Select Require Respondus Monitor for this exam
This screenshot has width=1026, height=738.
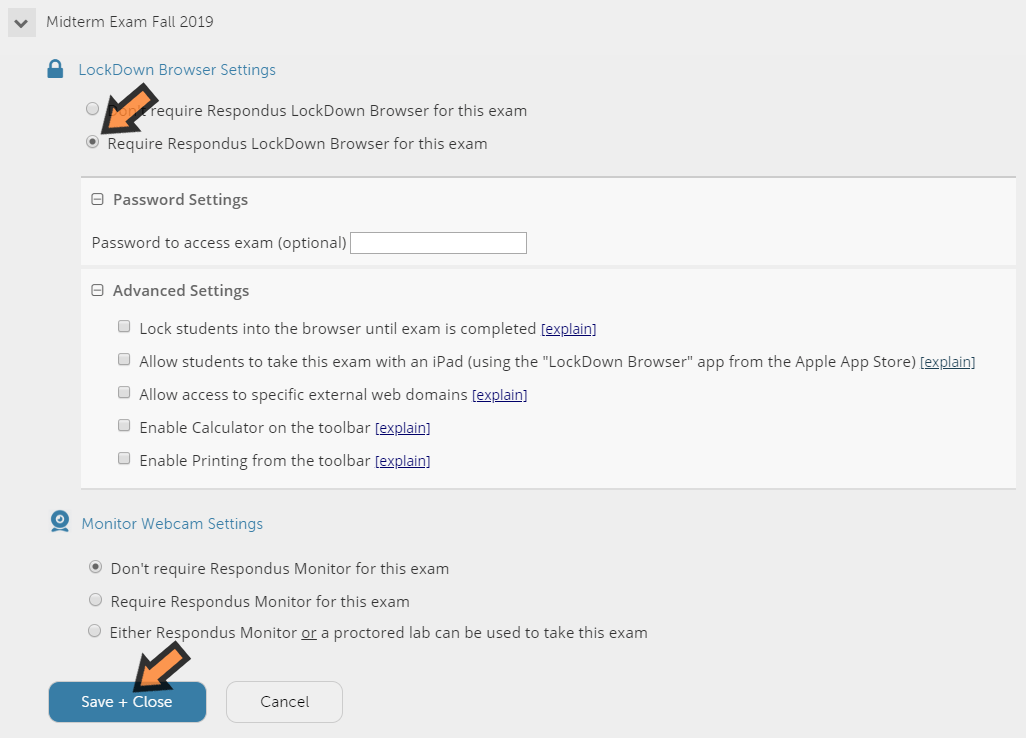pos(96,600)
